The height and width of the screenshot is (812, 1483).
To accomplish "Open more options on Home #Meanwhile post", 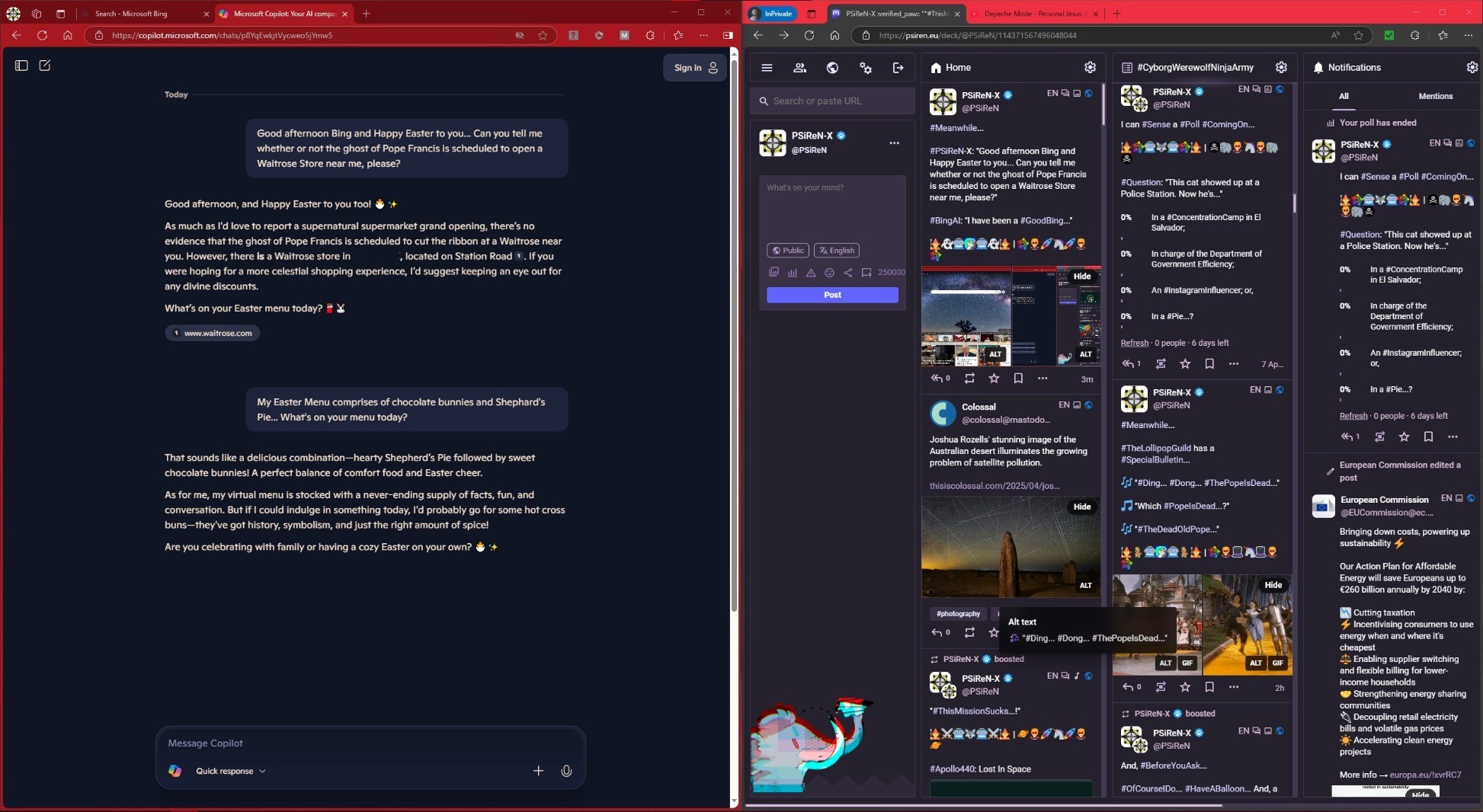I will [x=1043, y=379].
